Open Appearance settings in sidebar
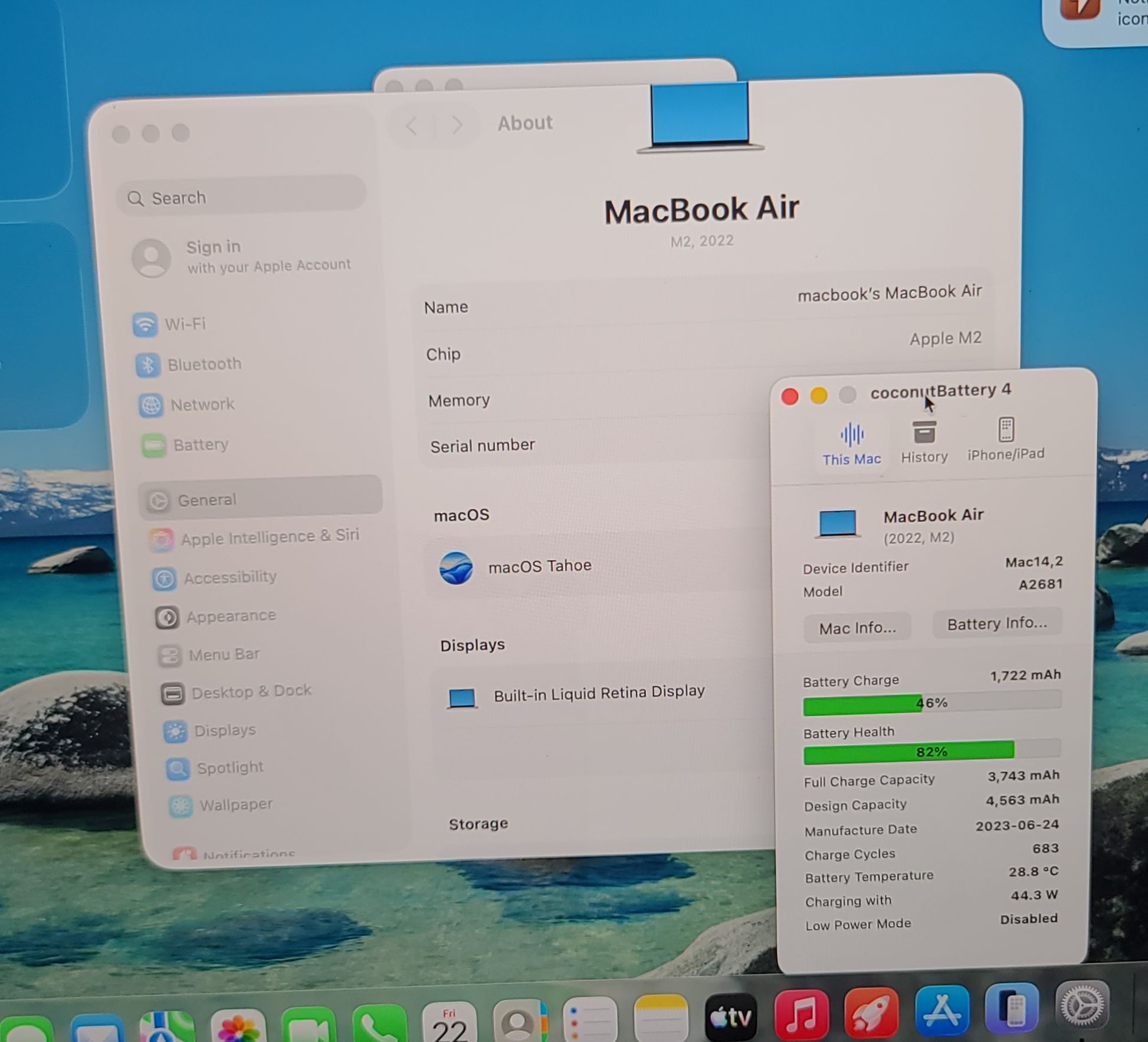Viewport: 1148px width, 1042px height. click(216, 616)
